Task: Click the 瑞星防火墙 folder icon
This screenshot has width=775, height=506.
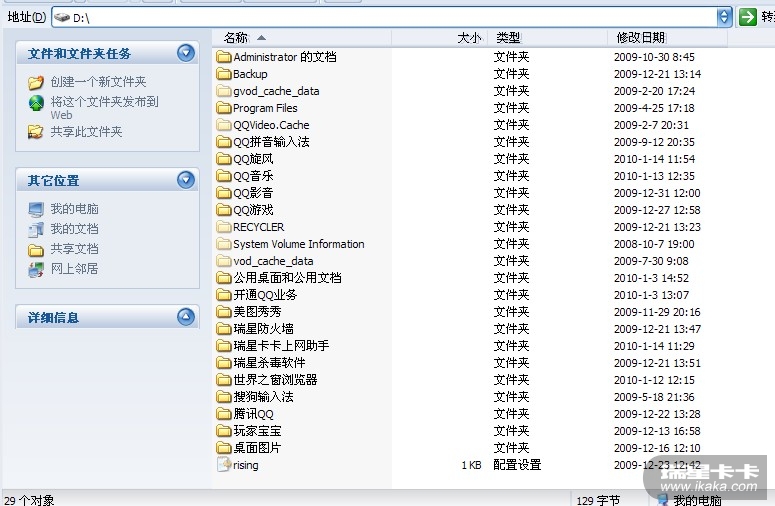Action: pos(224,329)
